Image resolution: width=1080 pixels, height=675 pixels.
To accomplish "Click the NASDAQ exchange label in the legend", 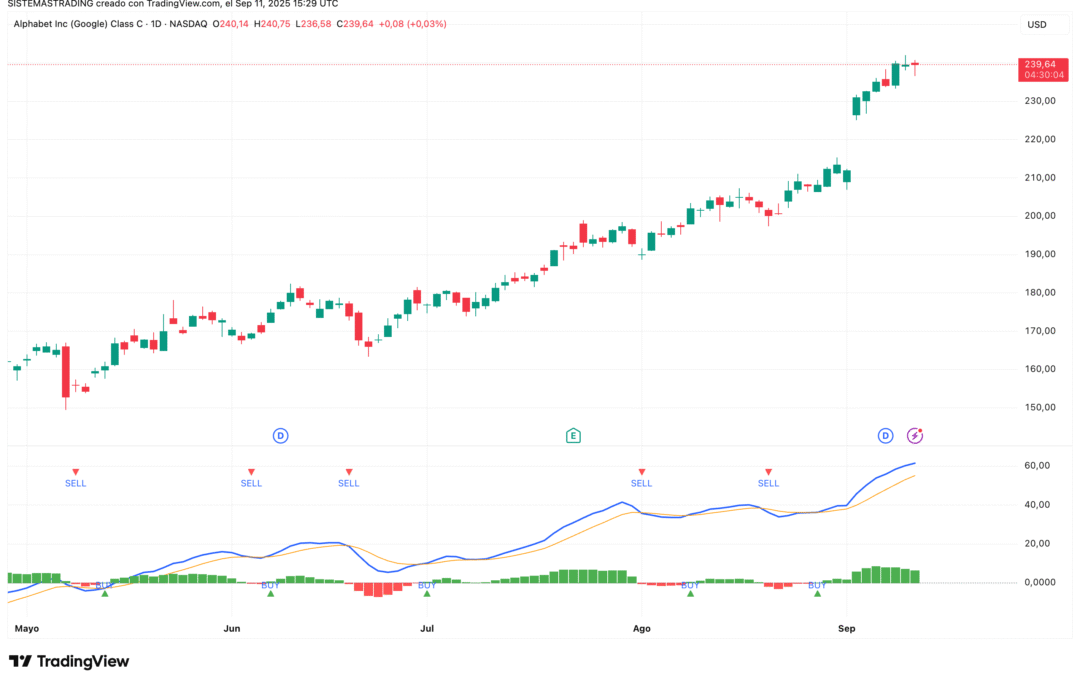I will coord(190,23).
